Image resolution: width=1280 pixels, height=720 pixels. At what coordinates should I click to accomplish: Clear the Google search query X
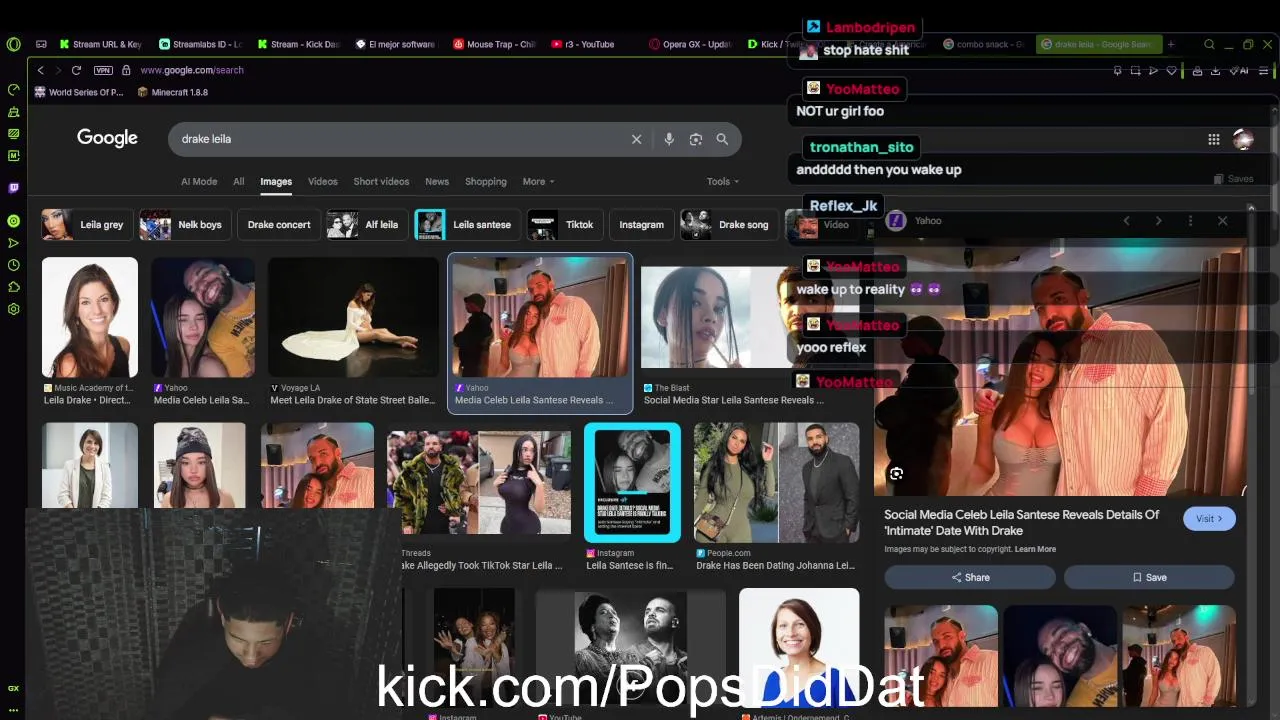pyautogui.click(x=636, y=139)
